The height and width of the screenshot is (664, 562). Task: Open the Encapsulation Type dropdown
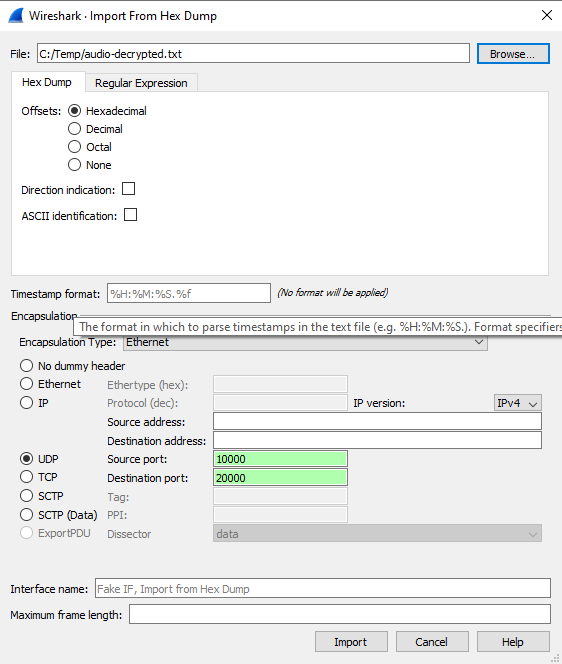(x=305, y=342)
